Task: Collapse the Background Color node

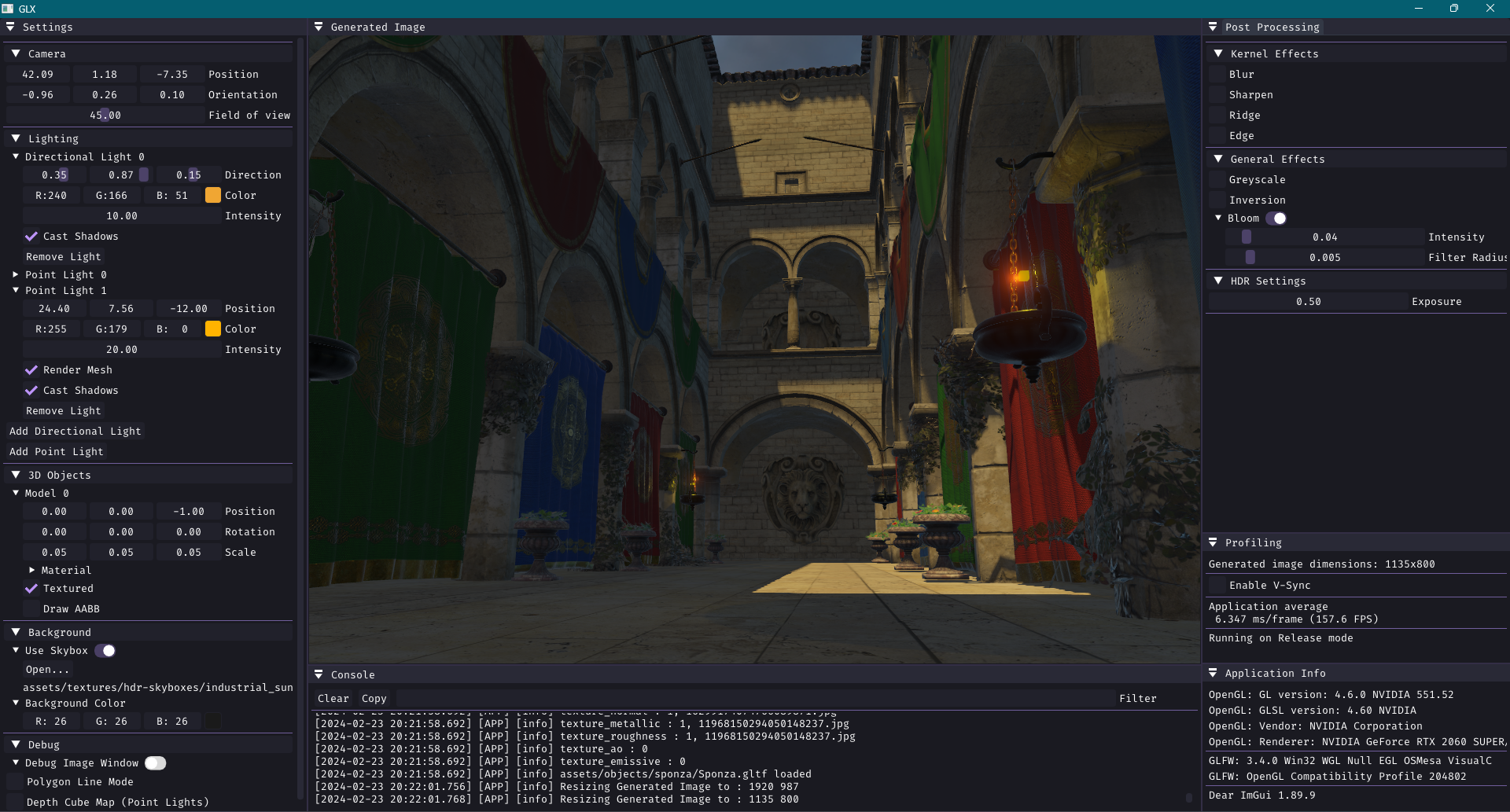Action: point(16,703)
